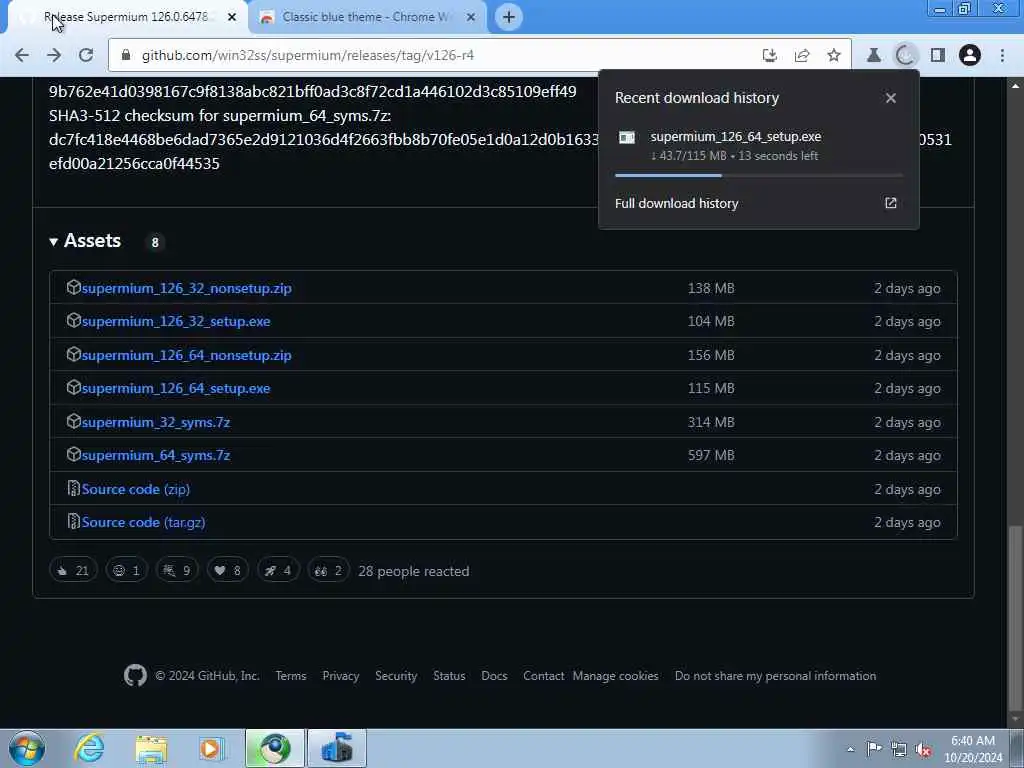Click the muted volume tray icon
This screenshot has height=768, width=1024.
pyautogui.click(x=923, y=749)
